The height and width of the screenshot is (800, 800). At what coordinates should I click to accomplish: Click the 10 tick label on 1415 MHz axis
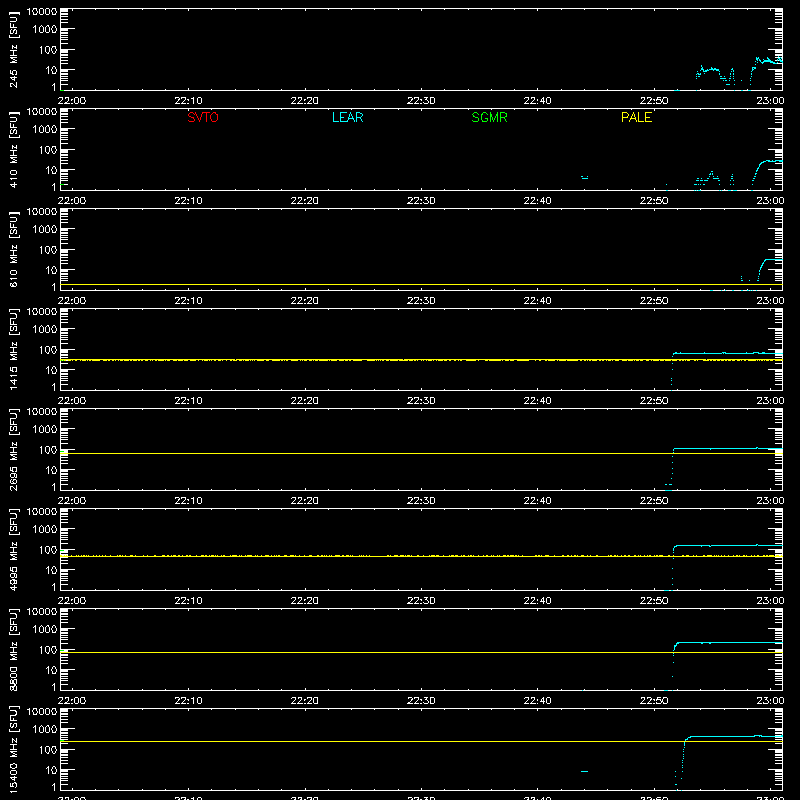click(x=51, y=370)
